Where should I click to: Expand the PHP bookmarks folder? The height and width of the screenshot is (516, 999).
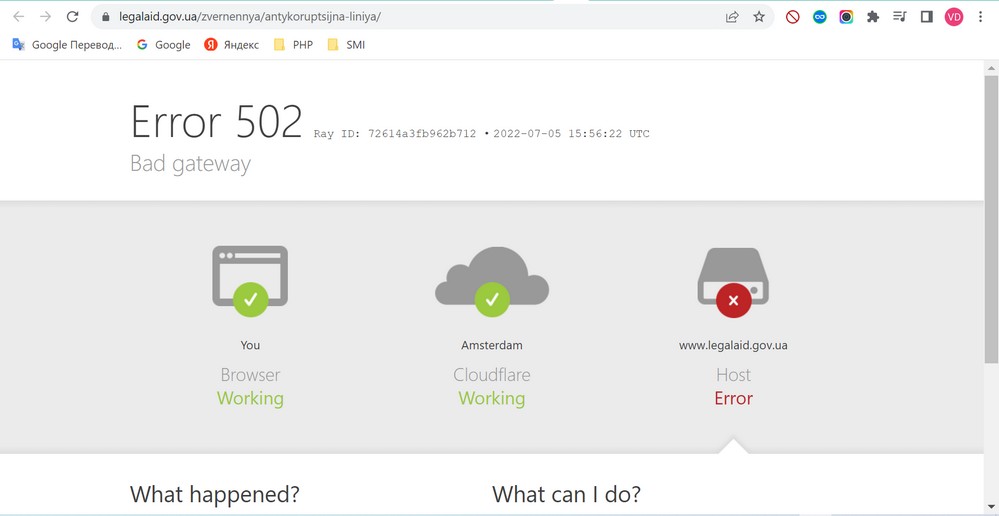pyautogui.click(x=294, y=45)
